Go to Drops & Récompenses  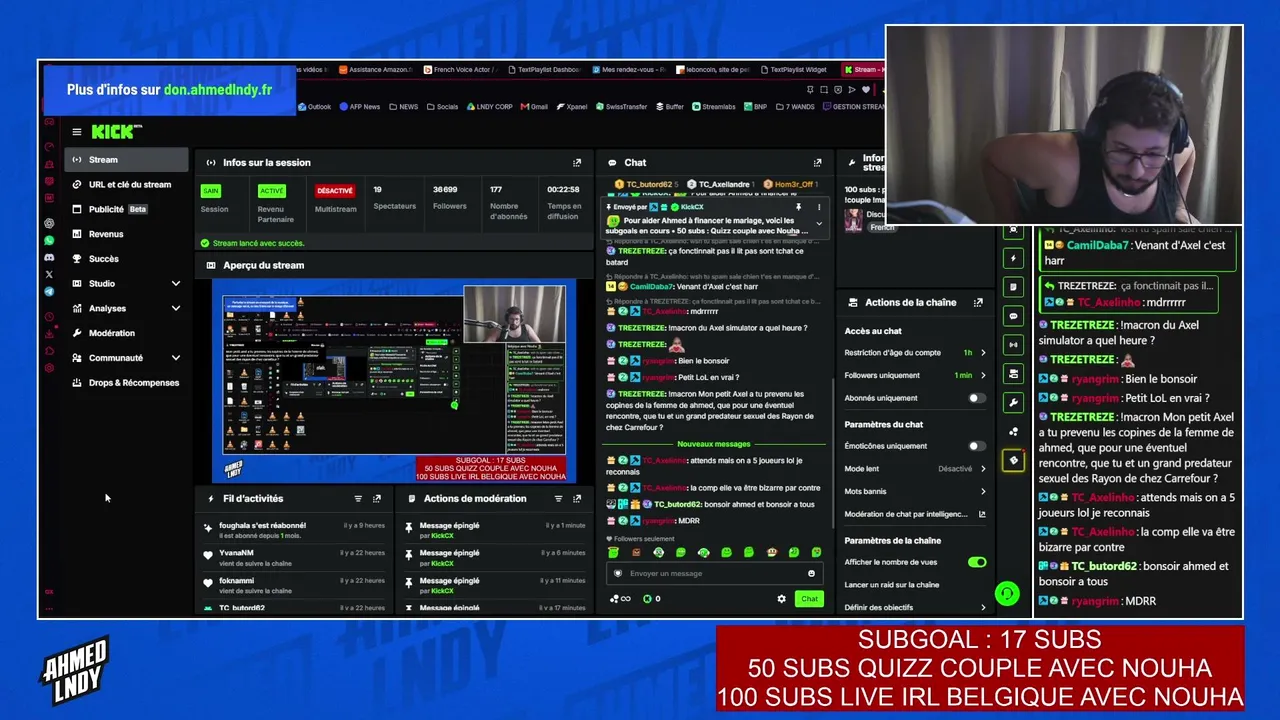(126, 383)
